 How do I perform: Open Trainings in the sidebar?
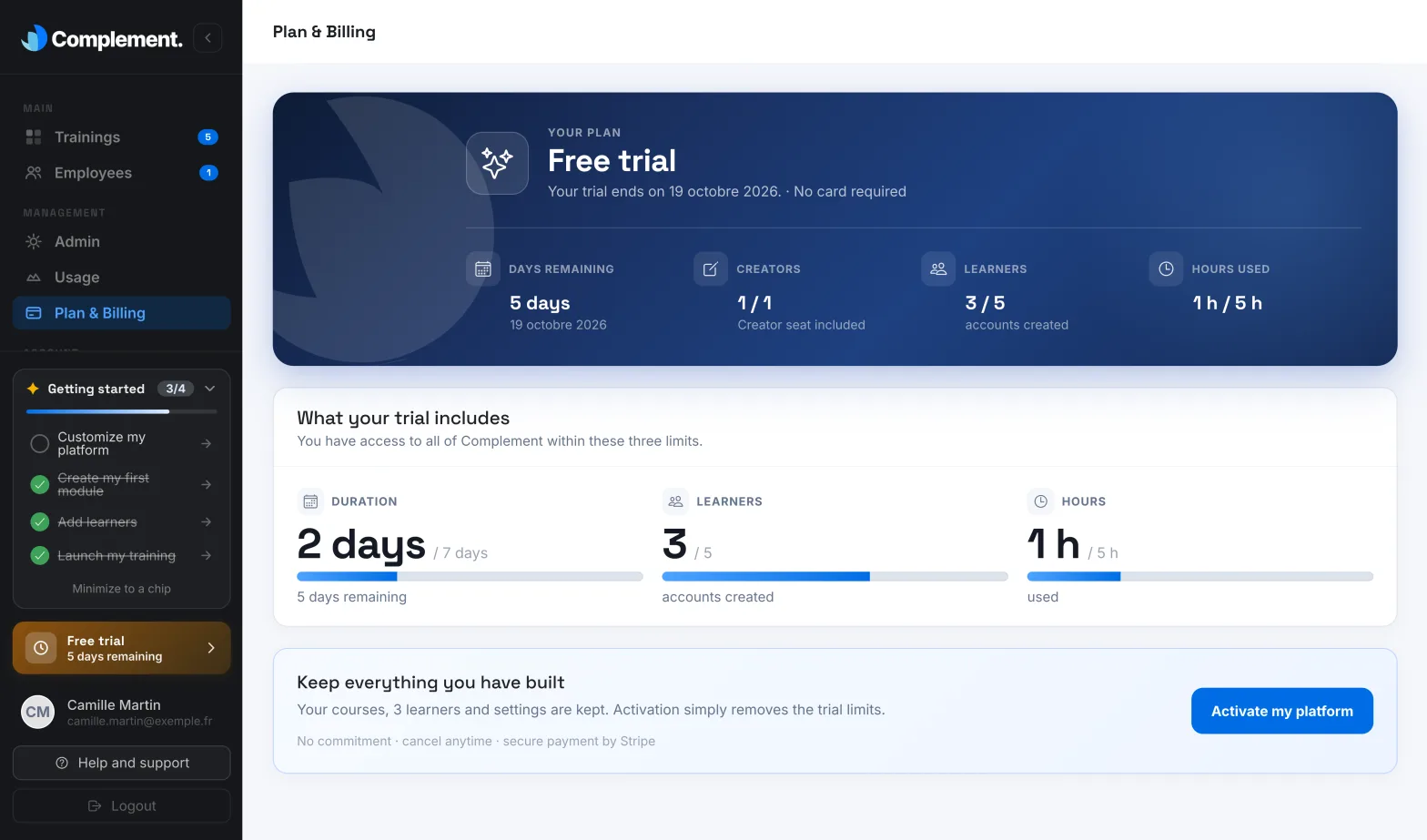pyautogui.click(x=121, y=137)
